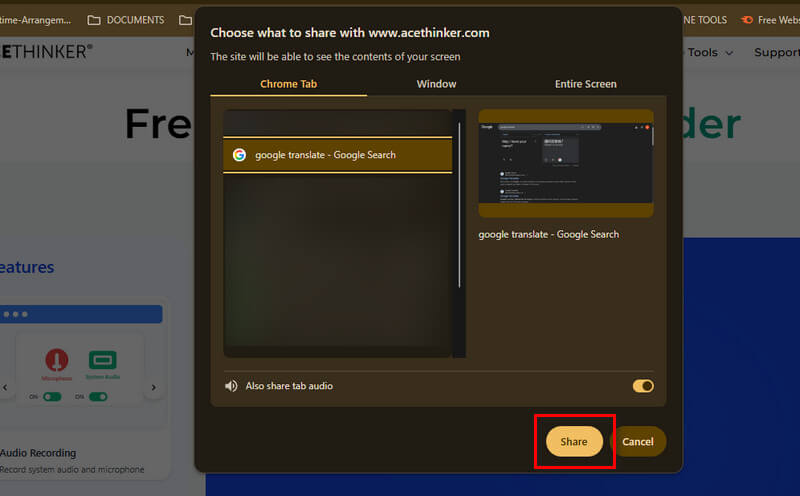Screen dimensions: 800x496
Task: Select the Chrome Tab tab
Action: tap(288, 84)
